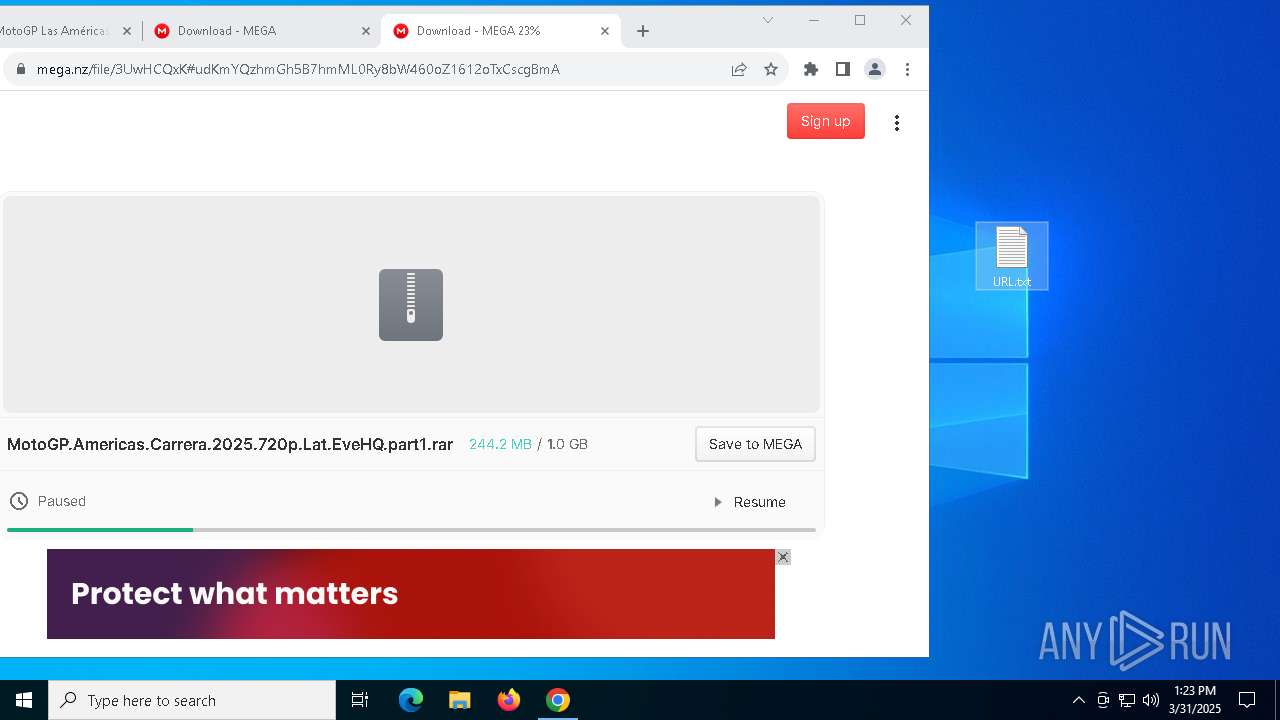The height and width of the screenshot is (720, 1280).
Task: Click the Save to MEGA button
Action: 755,444
